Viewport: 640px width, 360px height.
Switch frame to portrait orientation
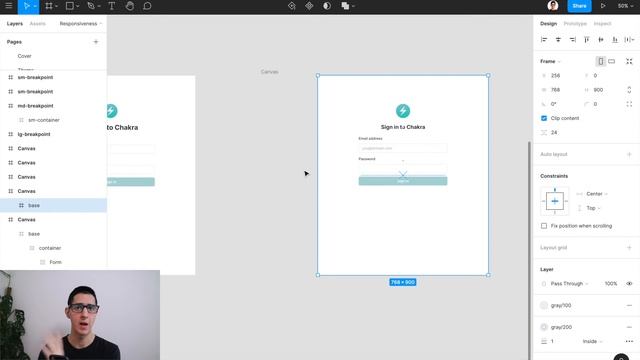(600, 61)
